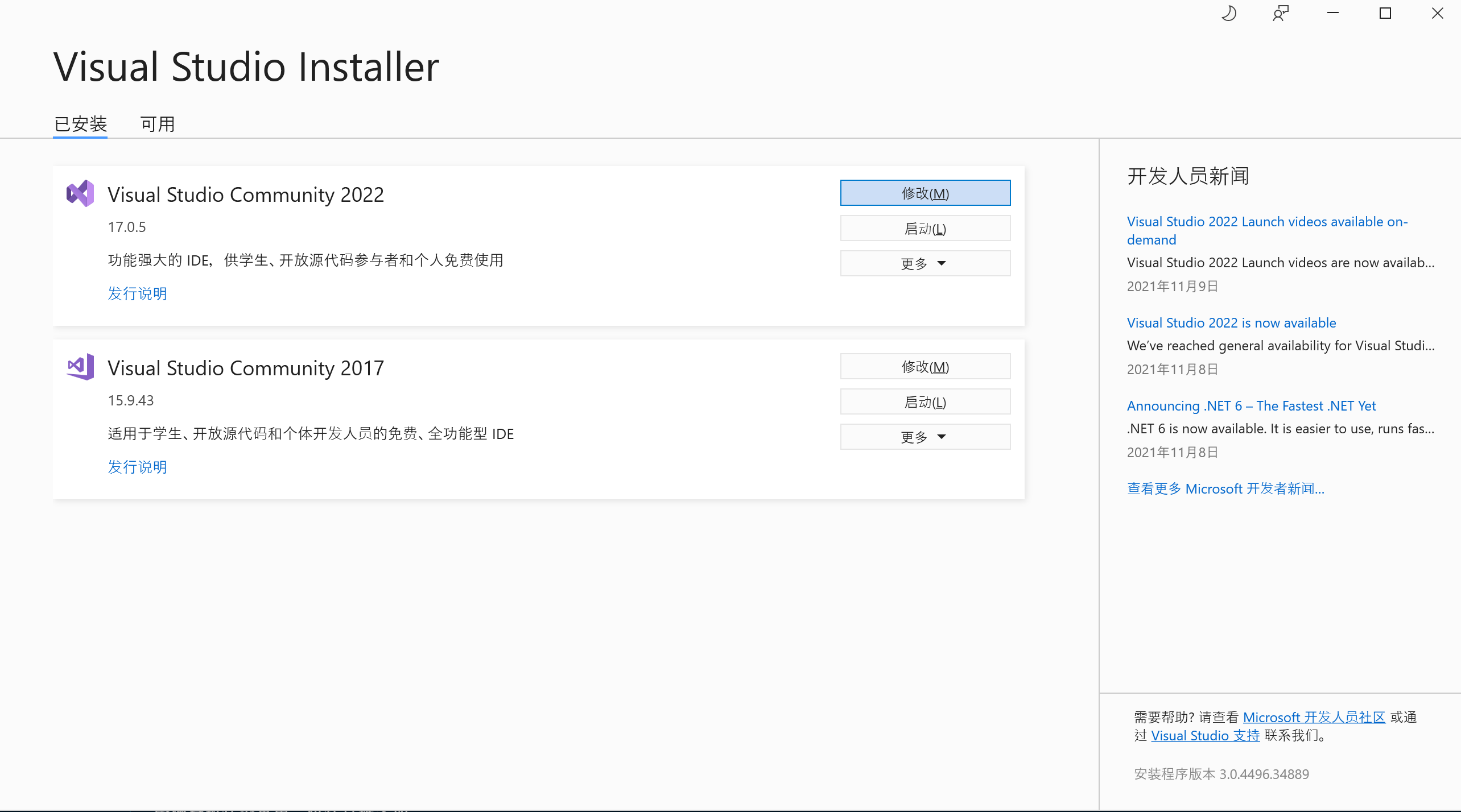
Task: Open 发行说明 link for Visual Studio 2022
Action: [138, 293]
